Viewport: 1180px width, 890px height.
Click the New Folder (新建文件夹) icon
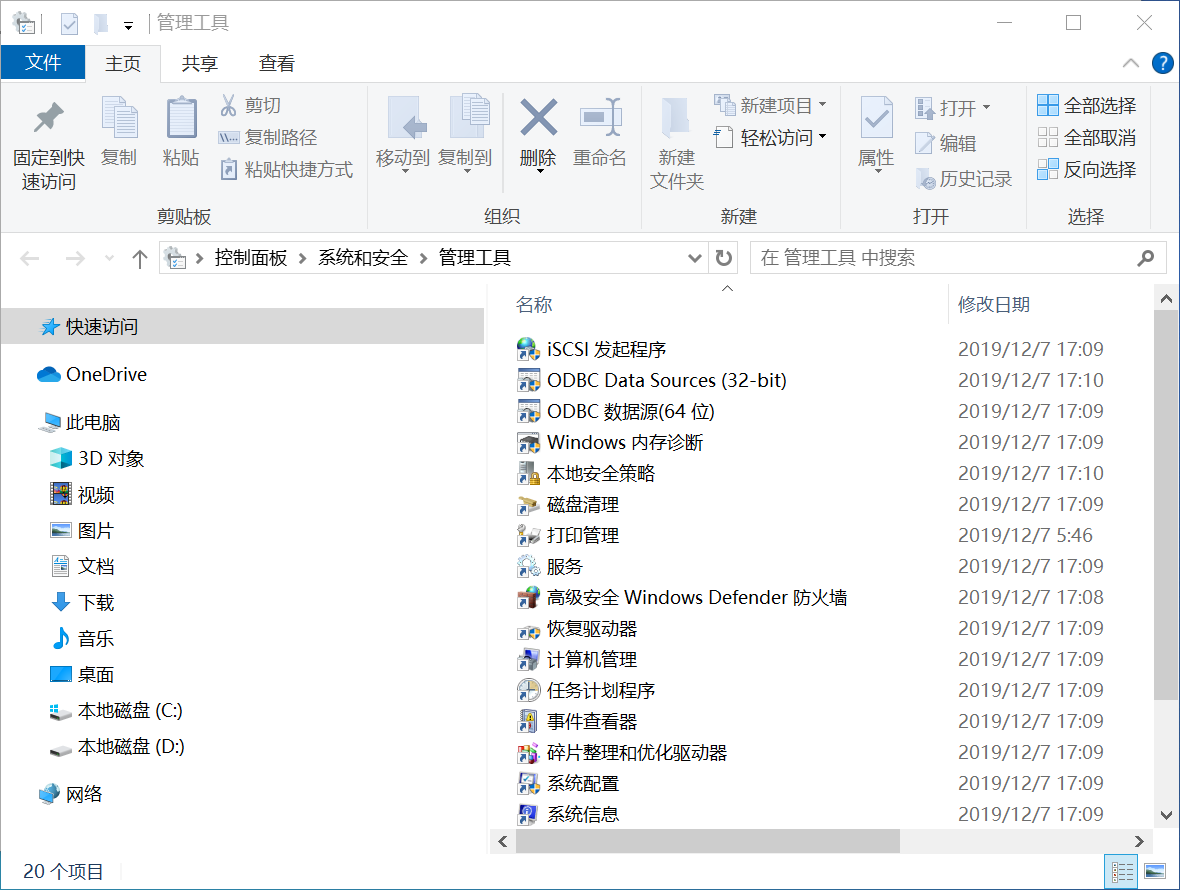click(x=677, y=119)
